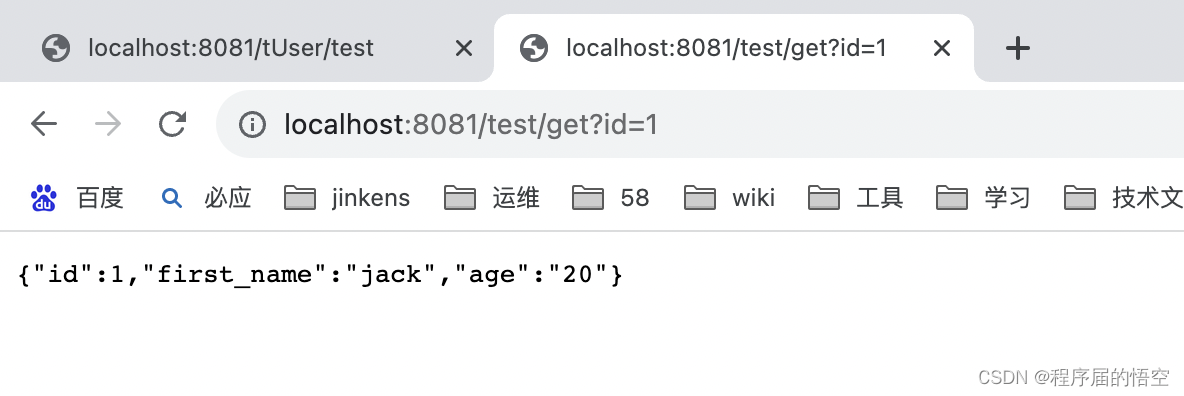Screen dimensions: 1184x396
Task: Select the localhost:8081/test/get?id=1 tab
Action: pos(733,48)
